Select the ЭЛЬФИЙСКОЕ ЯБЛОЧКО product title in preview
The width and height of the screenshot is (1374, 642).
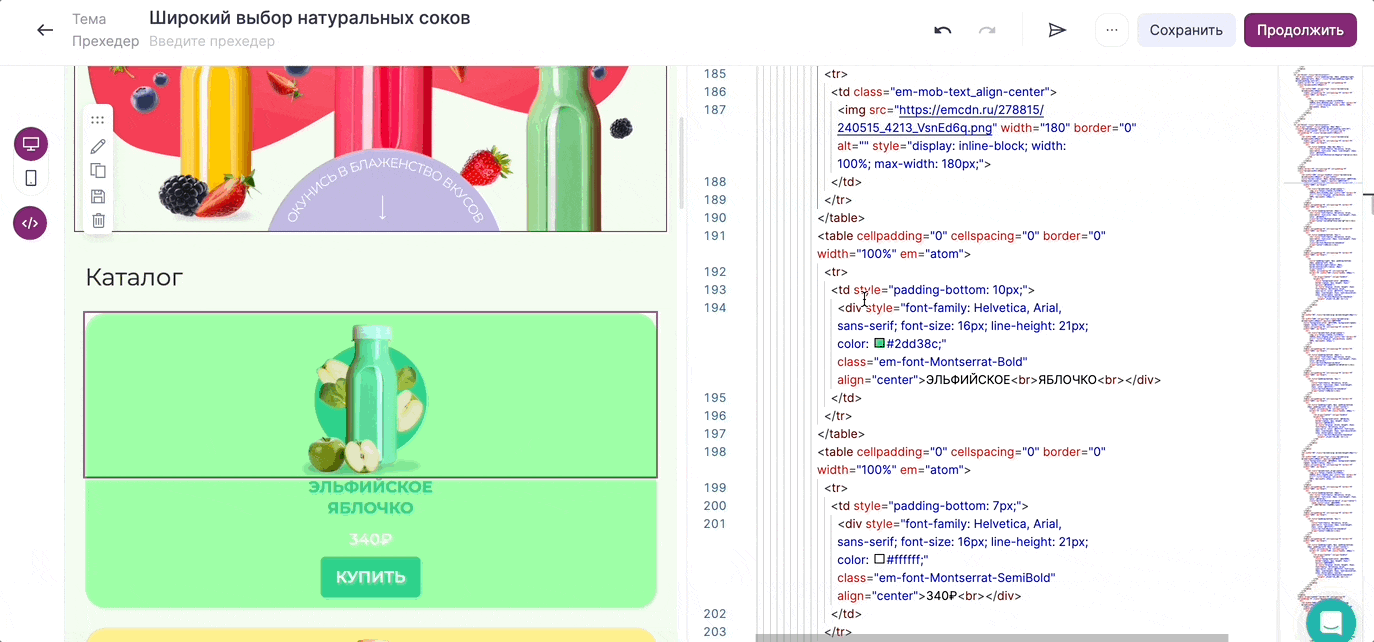370,497
